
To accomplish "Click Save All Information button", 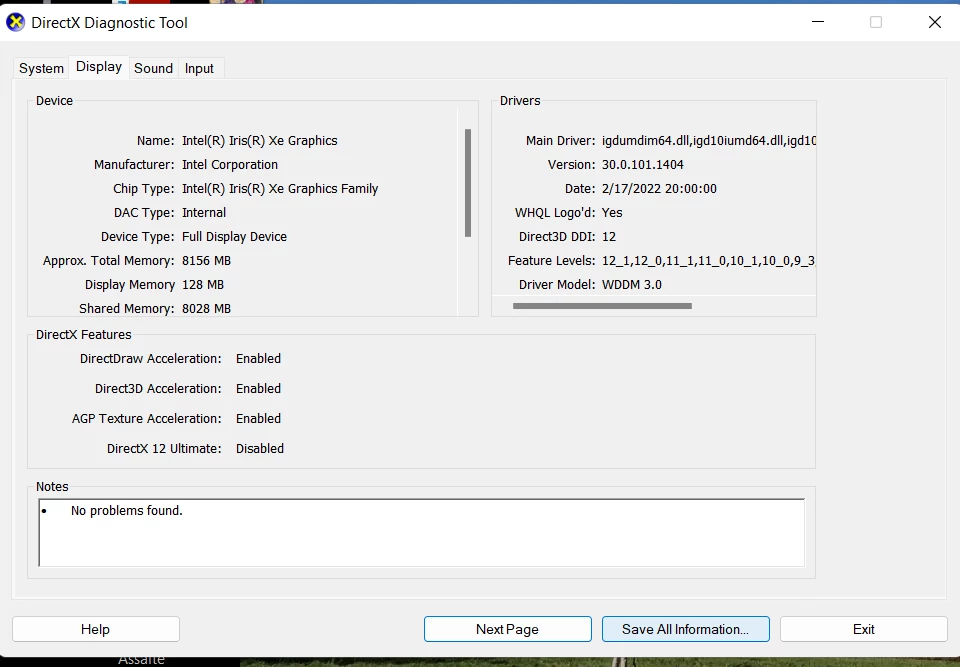I will click(x=686, y=629).
